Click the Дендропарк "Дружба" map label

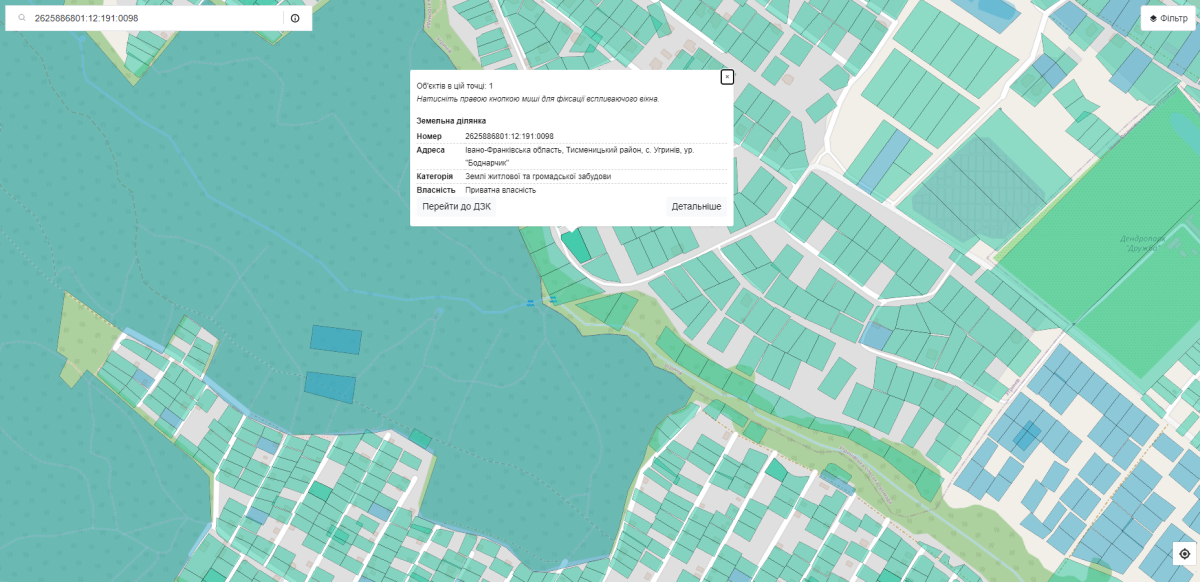(x=1145, y=243)
